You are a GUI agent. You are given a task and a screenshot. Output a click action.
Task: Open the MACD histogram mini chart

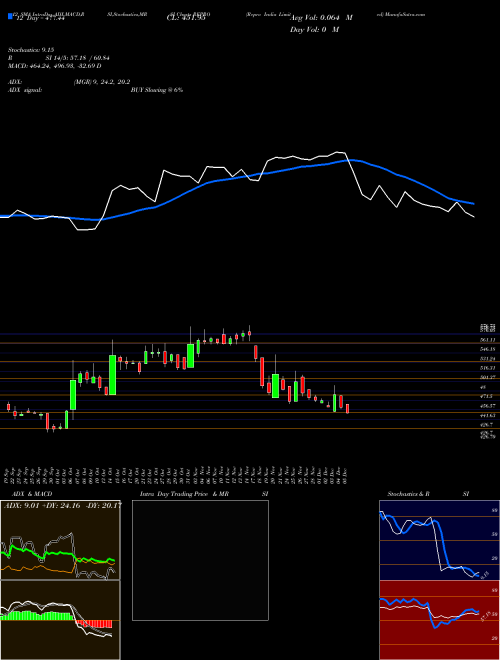pyautogui.click(x=60, y=620)
